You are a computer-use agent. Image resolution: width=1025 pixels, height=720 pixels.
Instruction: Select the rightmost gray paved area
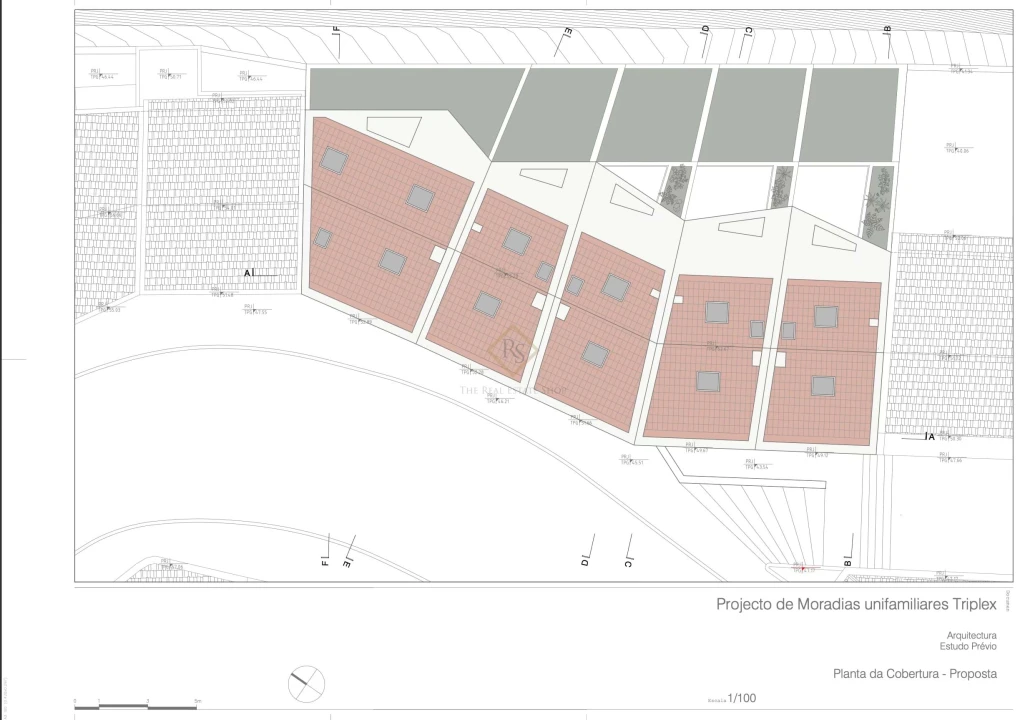tap(849, 115)
